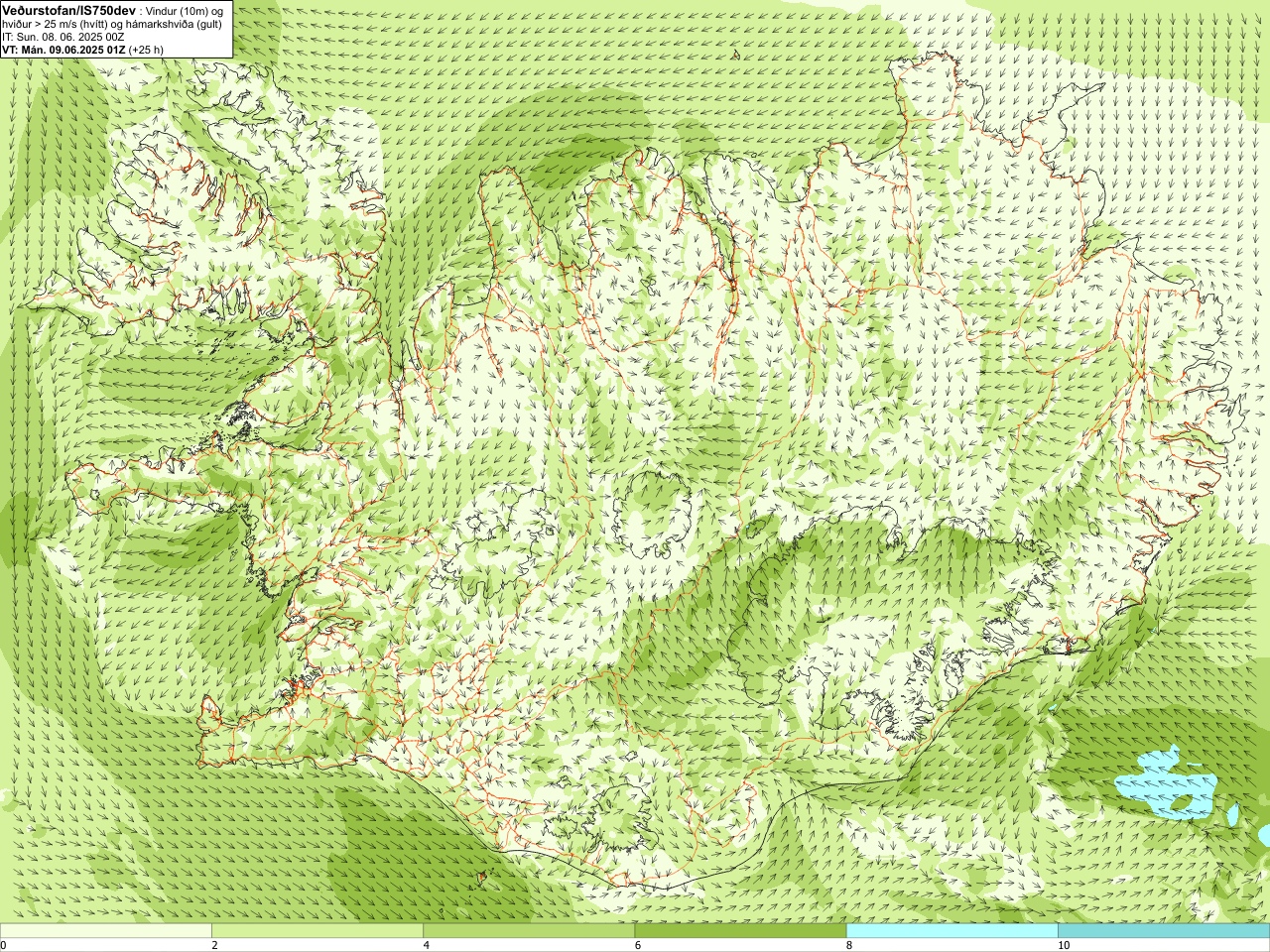Click the 'Vindur (10m) og' legend text
This screenshot has height=952, width=1270.
pos(185,10)
